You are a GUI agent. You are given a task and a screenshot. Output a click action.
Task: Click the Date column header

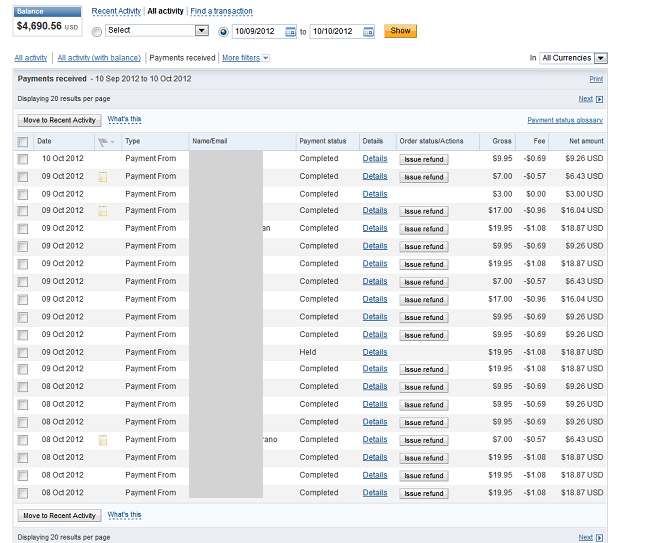coord(44,141)
